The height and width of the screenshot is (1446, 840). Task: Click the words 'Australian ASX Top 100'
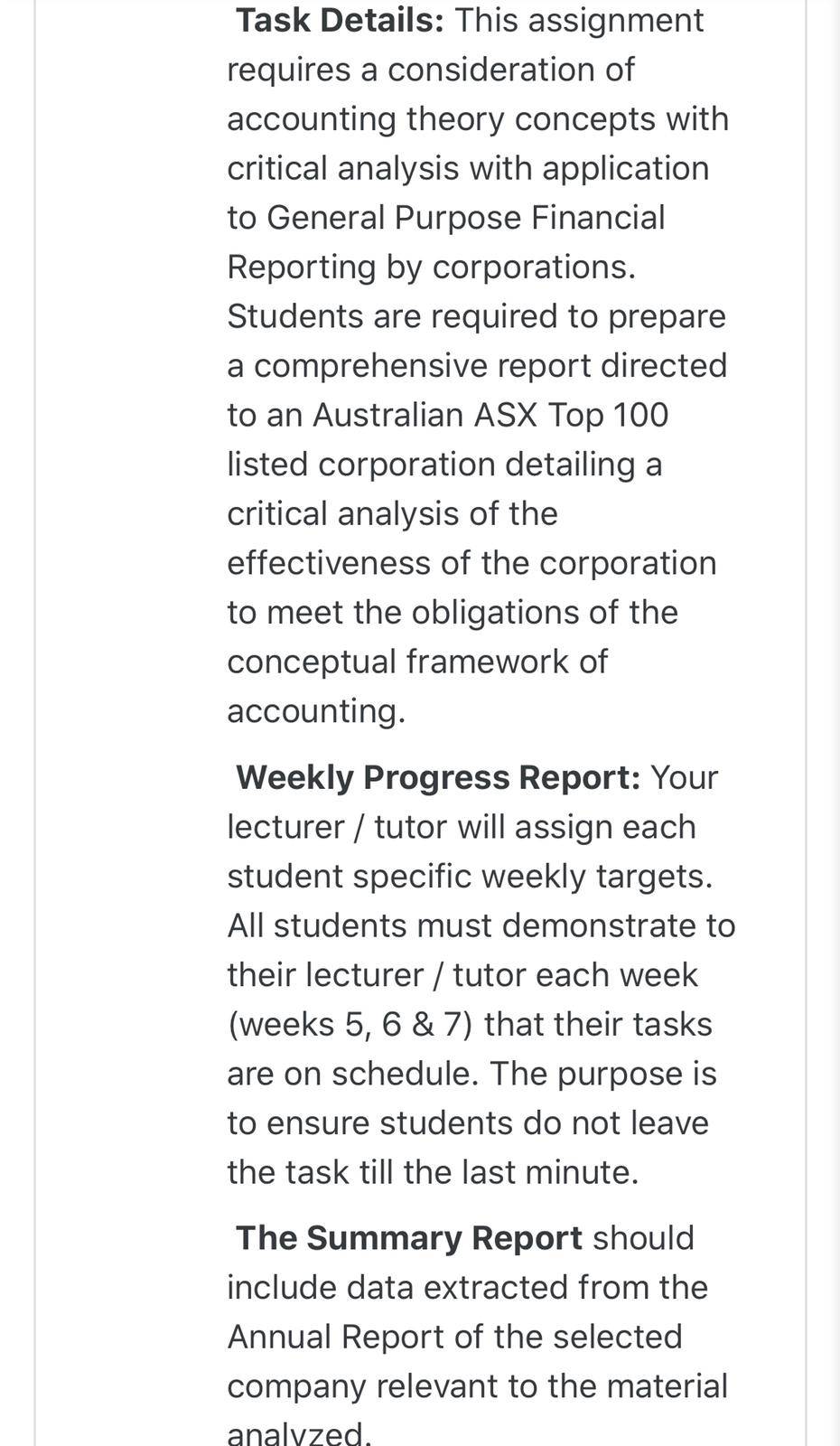coord(490,415)
